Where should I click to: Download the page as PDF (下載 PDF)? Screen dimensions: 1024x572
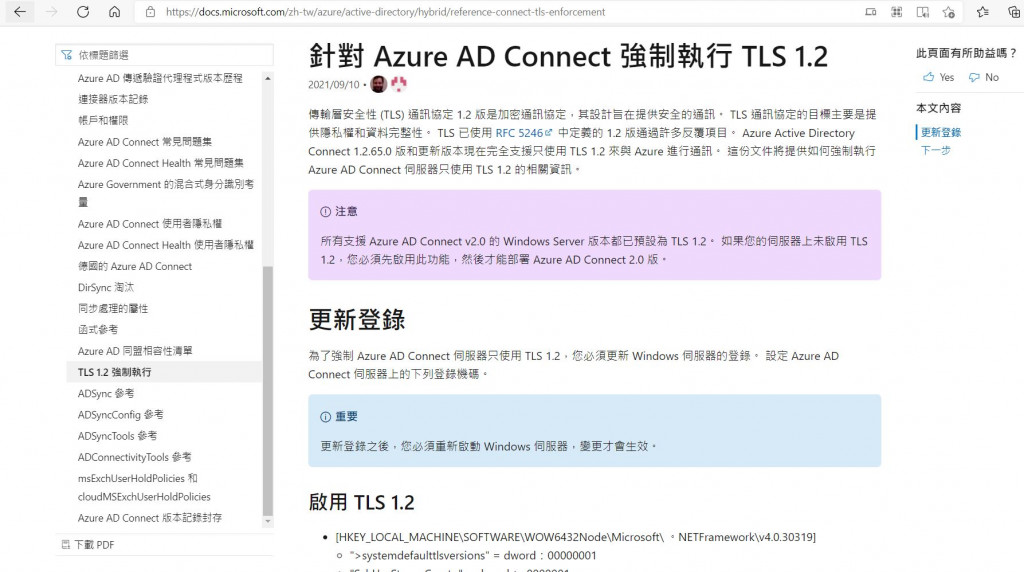point(88,545)
